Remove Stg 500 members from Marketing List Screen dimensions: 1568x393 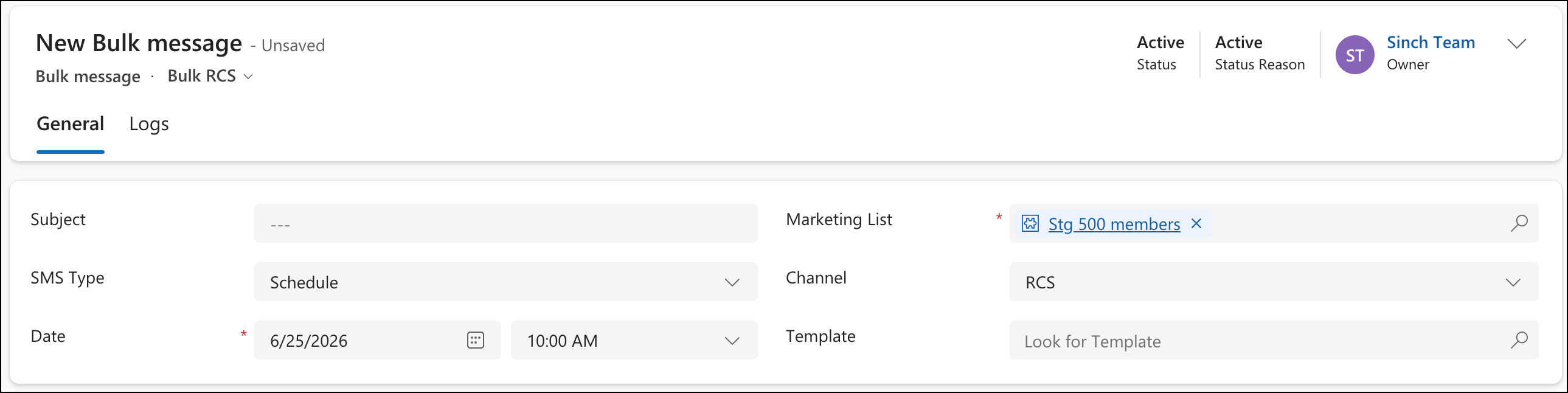[1196, 224]
